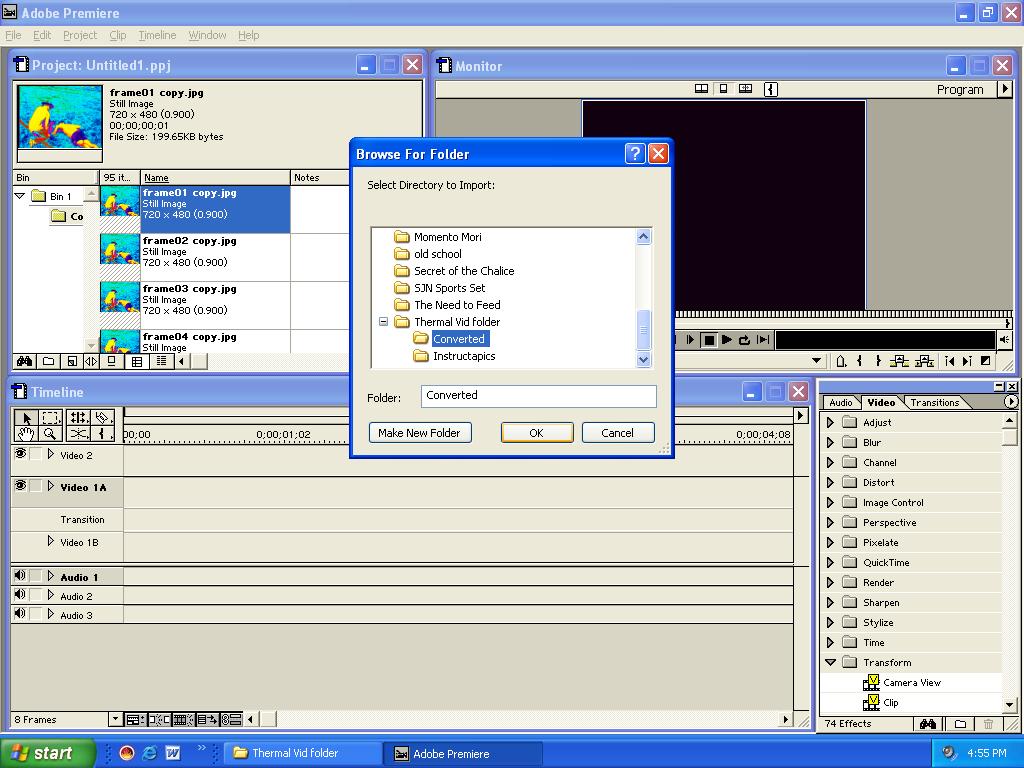This screenshot has height=768, width=1024.
Task: Click the Mark In brace in Monitor
Action: tap(860, 360)
